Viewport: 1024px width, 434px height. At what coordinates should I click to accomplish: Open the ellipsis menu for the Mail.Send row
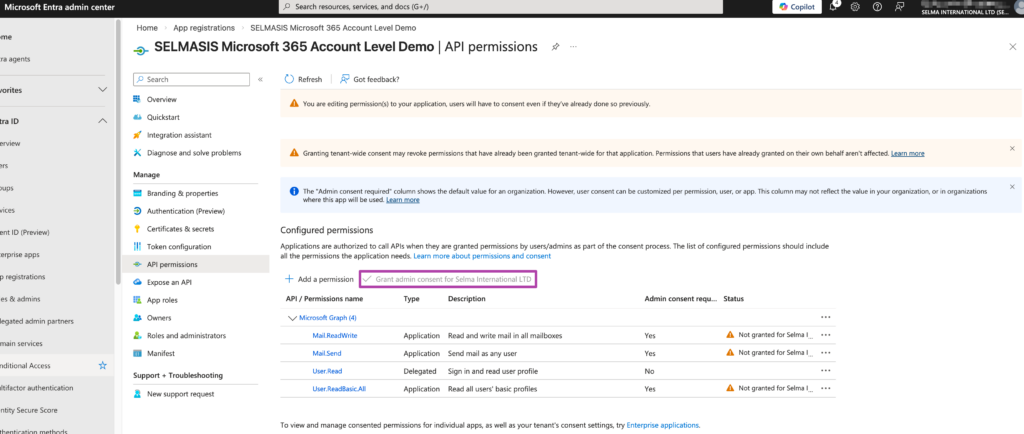point(825,353)
